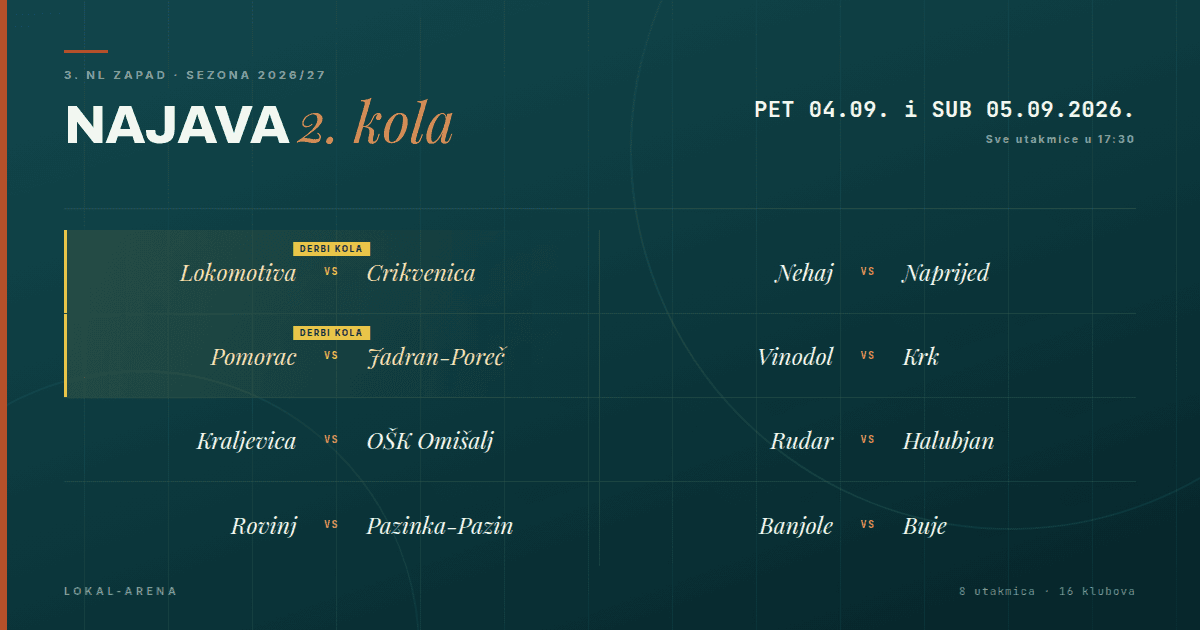Open the Jadran-Poreč team name

coord(436,357)
